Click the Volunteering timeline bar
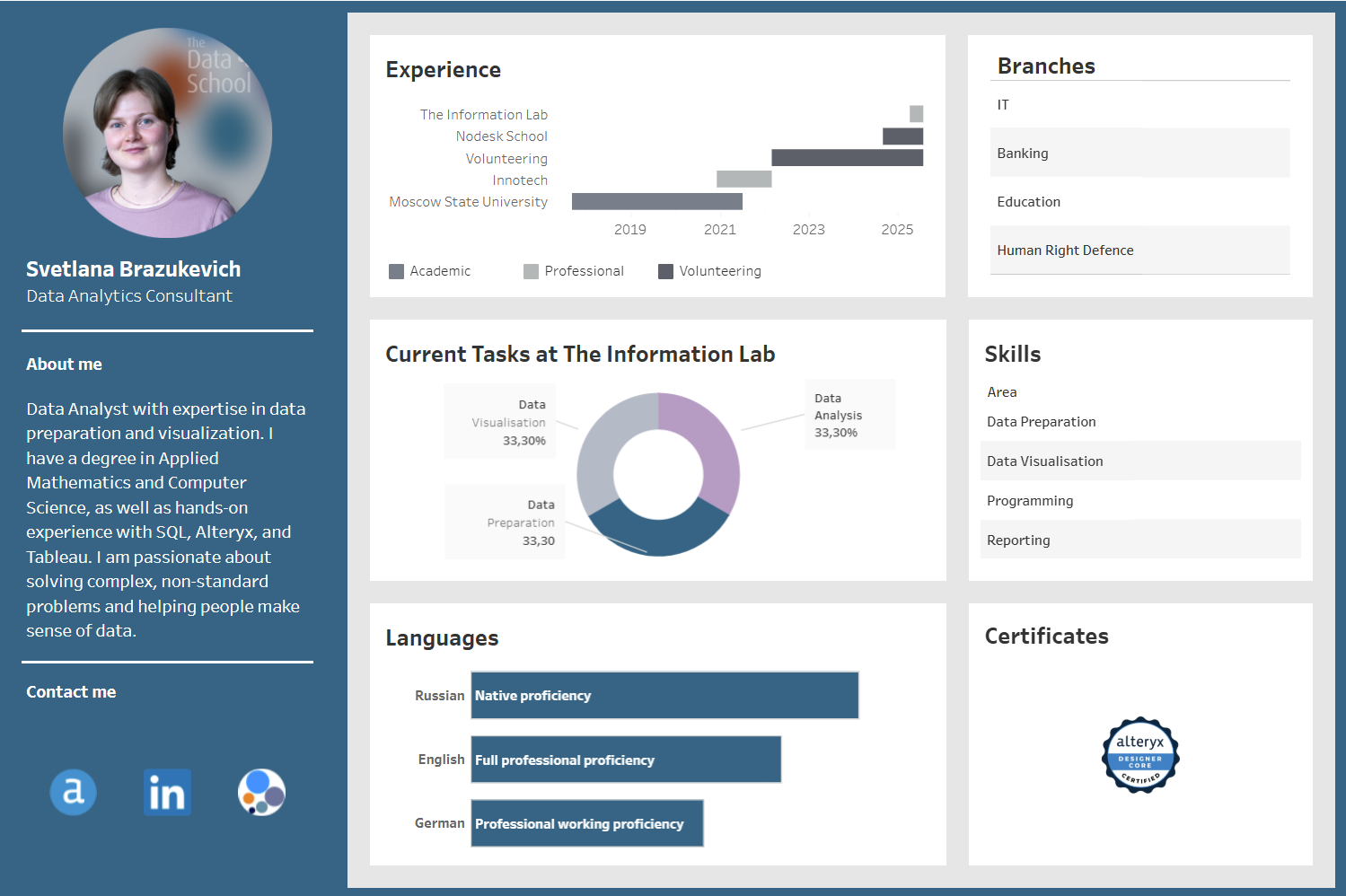Screen dimensions: 1346x896 [847, 158]
